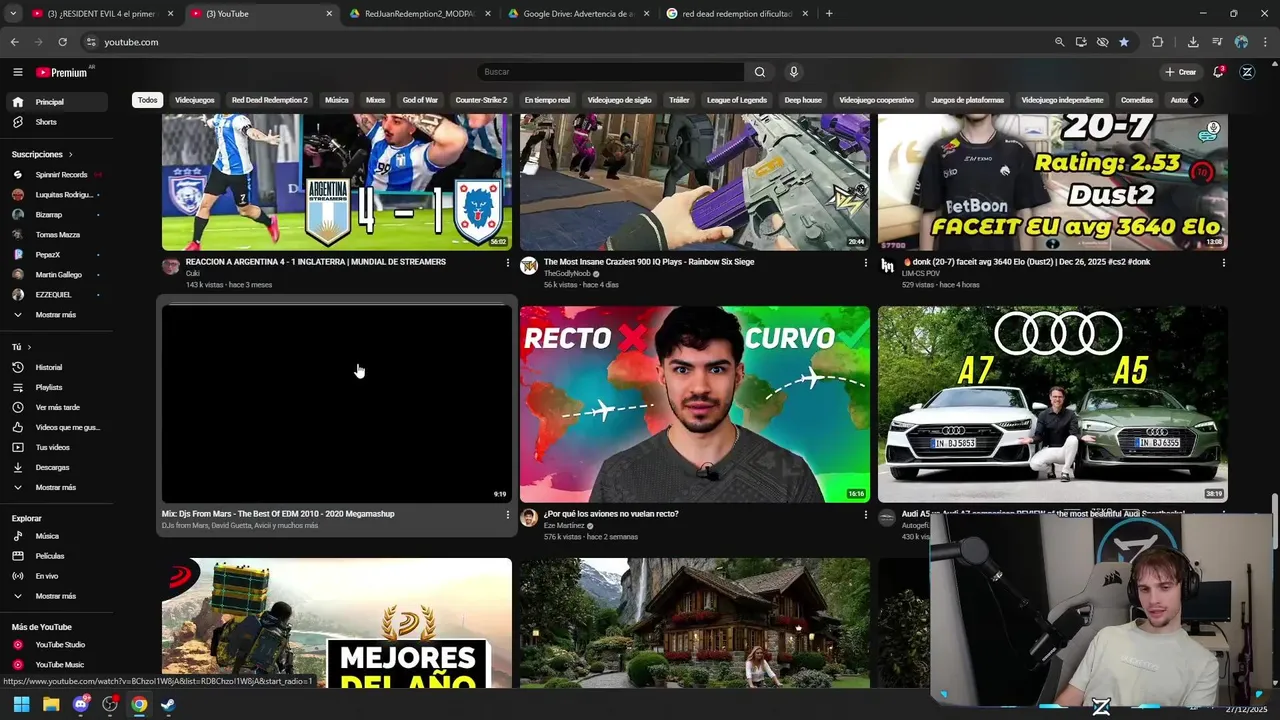1280x720 pixels.
Task: Switch to red dead redemption dificultad tab
Action: [x=737, y=14]
